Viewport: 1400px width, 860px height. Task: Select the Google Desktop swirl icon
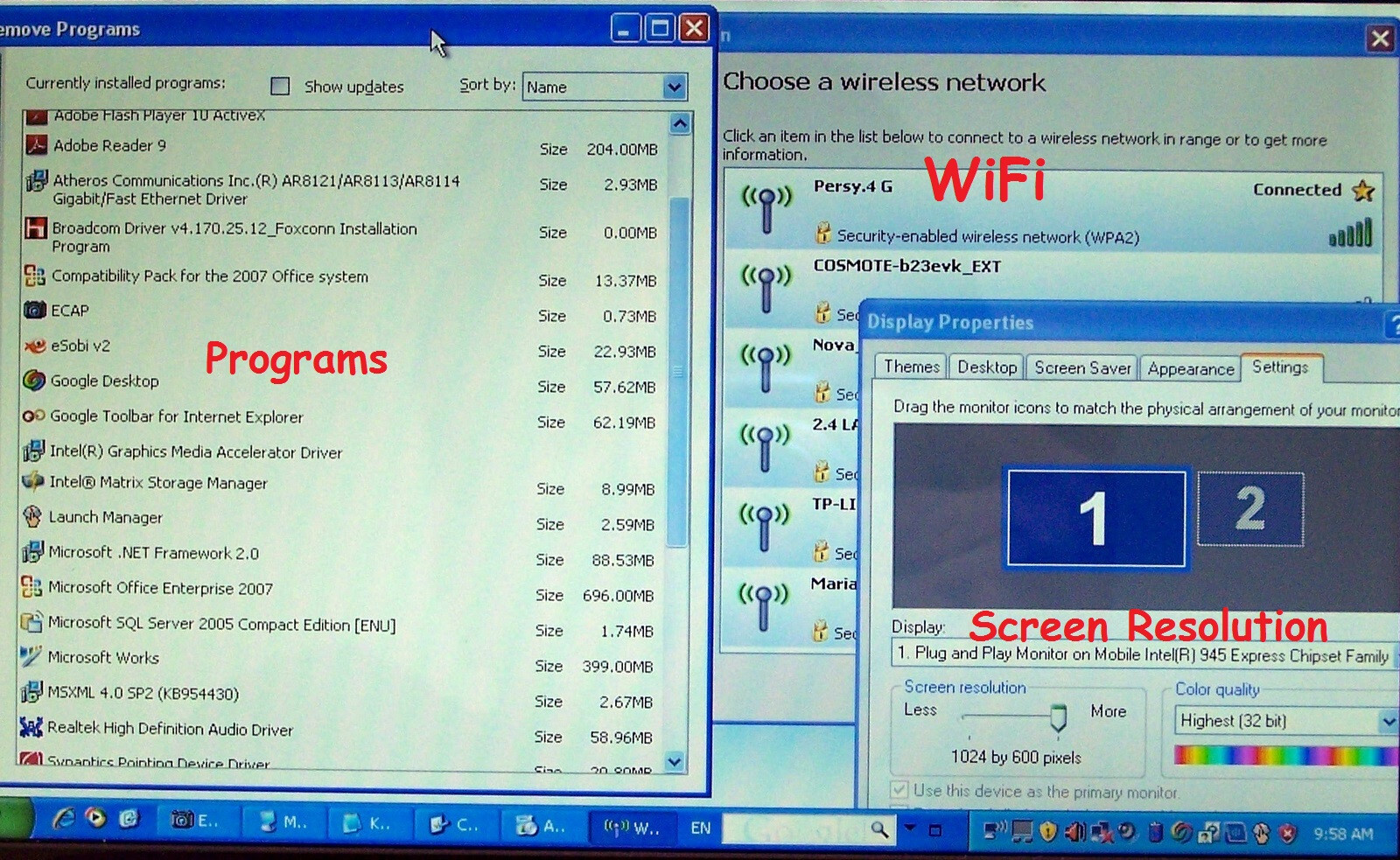pyautogui.click(x=33, y=381)
